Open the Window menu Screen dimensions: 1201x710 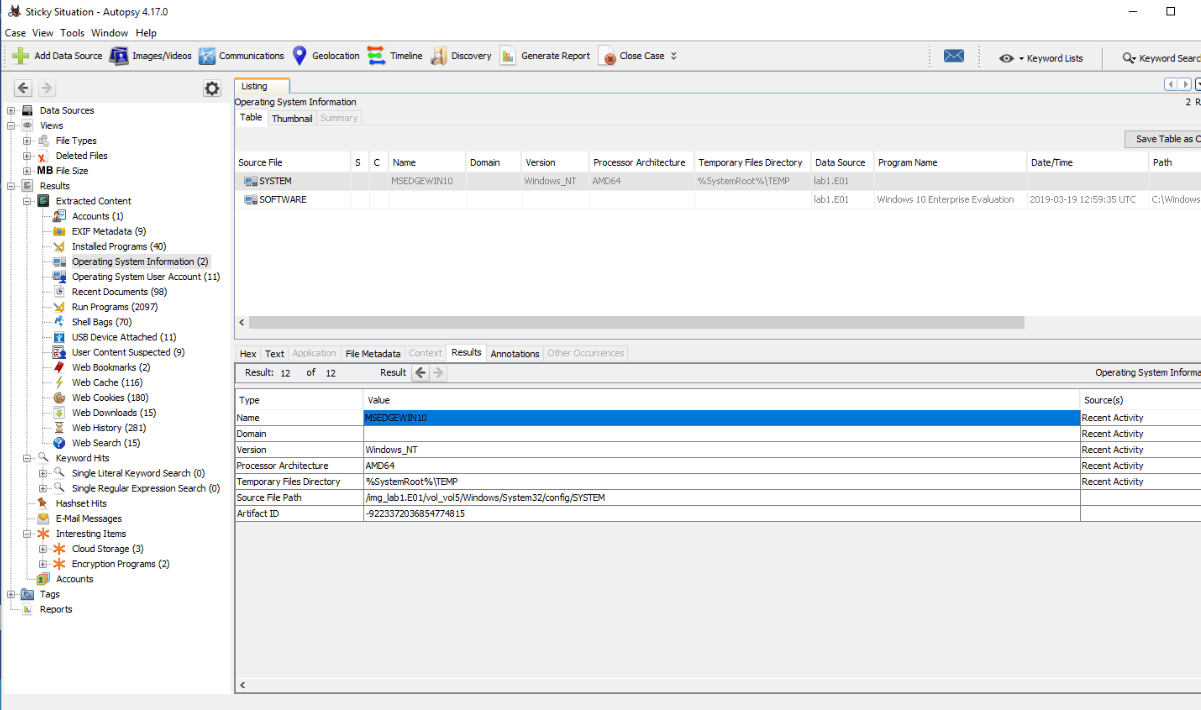(110, 33)
